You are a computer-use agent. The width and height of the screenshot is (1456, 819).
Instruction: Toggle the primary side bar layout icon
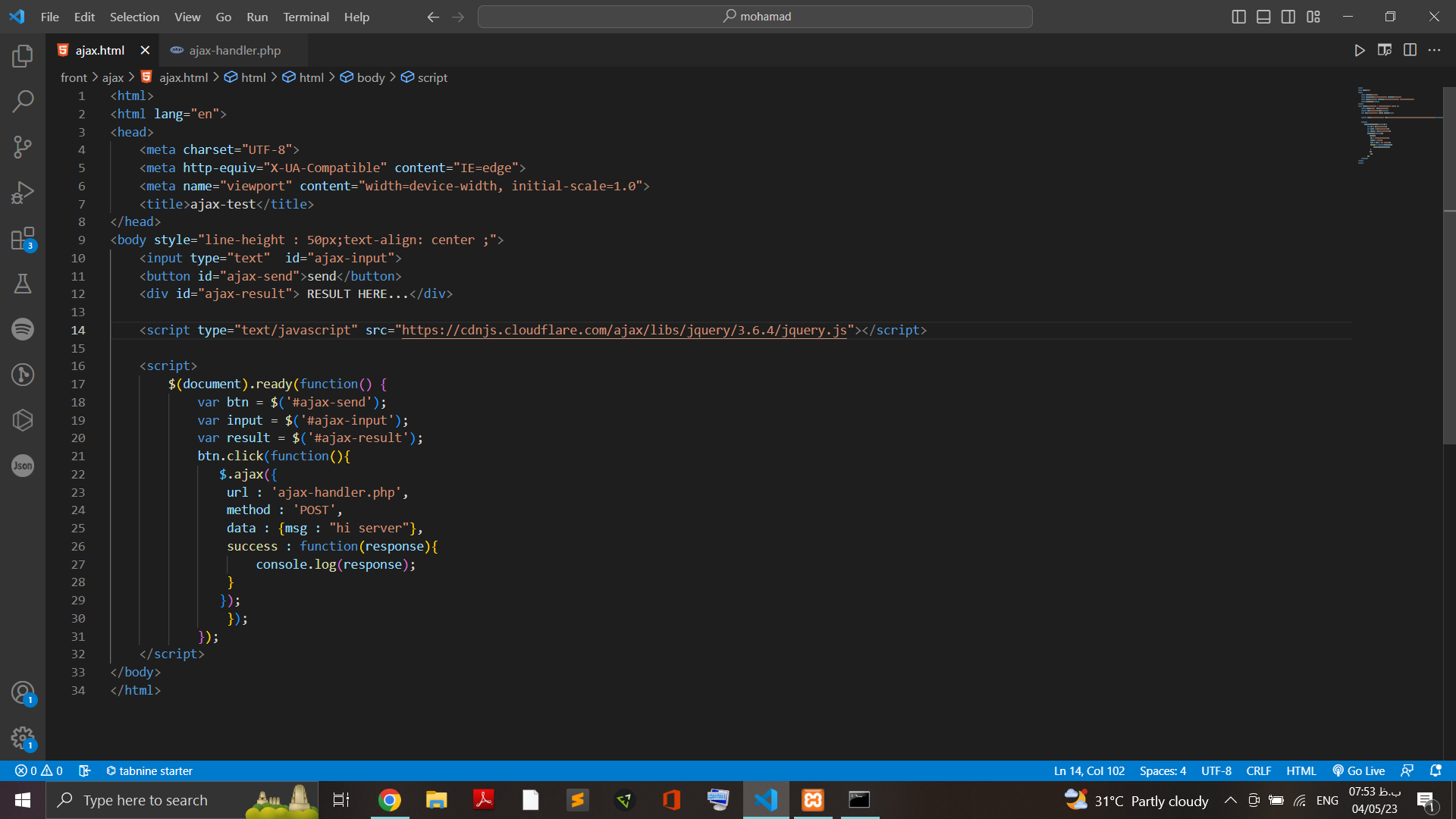1239,17
